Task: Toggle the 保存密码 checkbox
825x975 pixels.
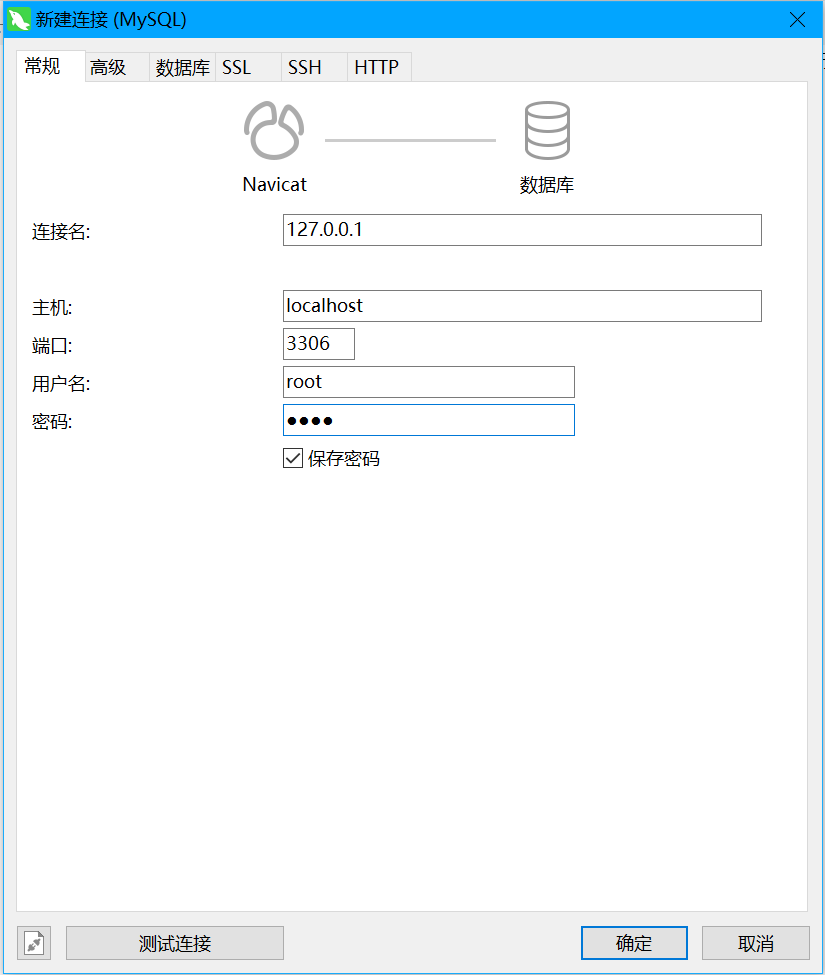Action: pyautogui.click(x=293, y=458)
